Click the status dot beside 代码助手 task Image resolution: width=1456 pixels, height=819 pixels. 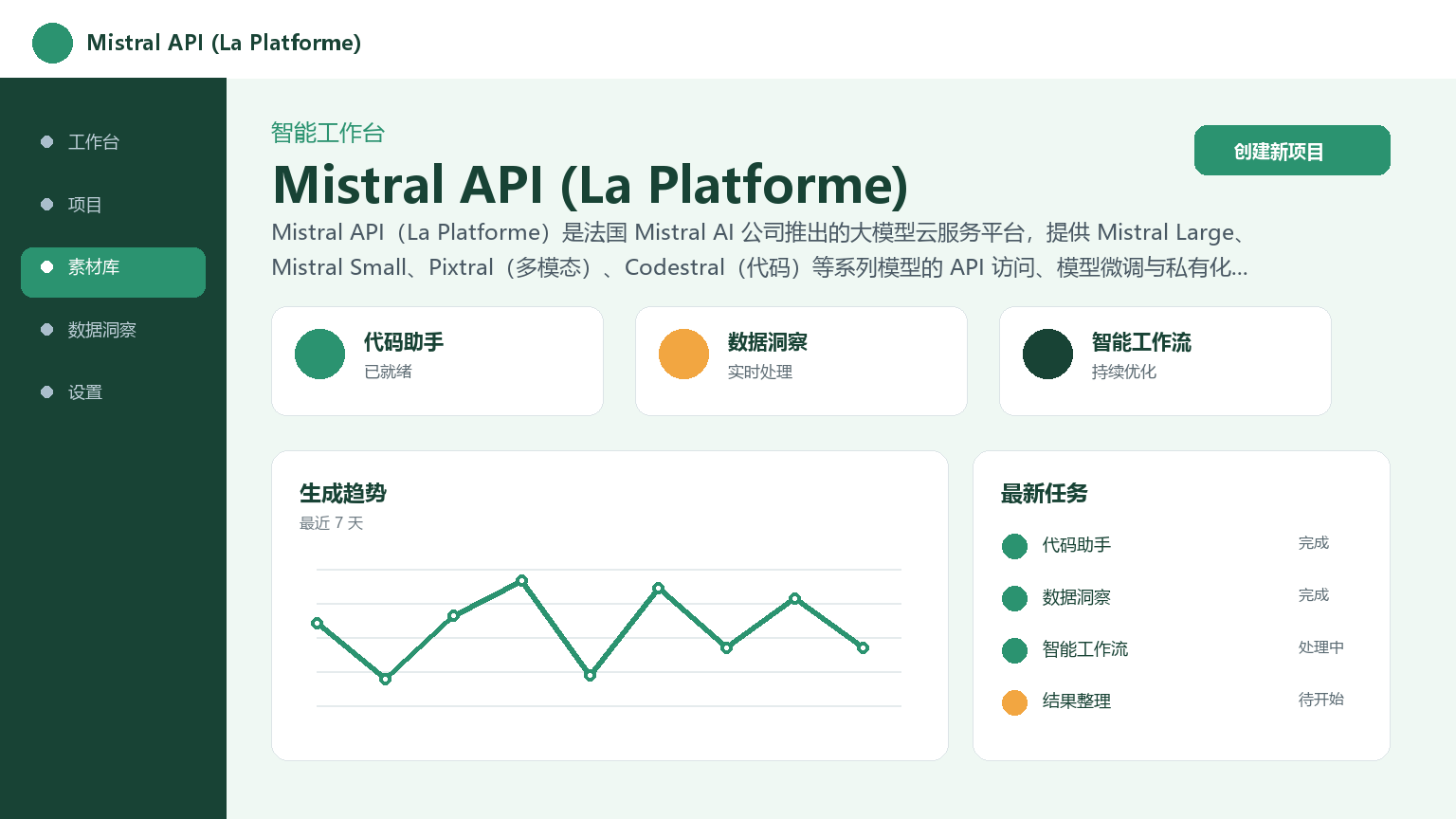(1014, 546)
